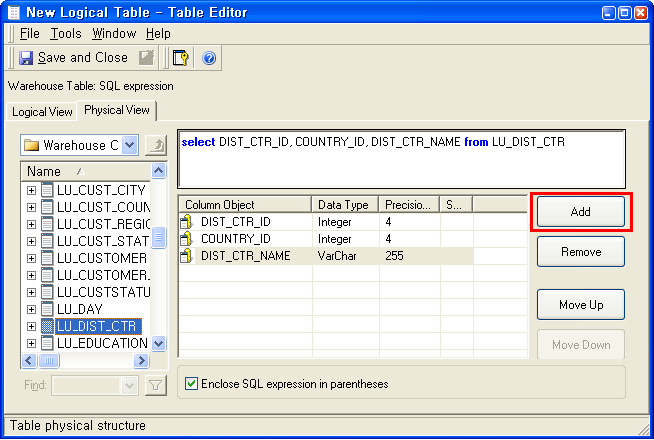Click the Add button

click(x=580, y=212)
